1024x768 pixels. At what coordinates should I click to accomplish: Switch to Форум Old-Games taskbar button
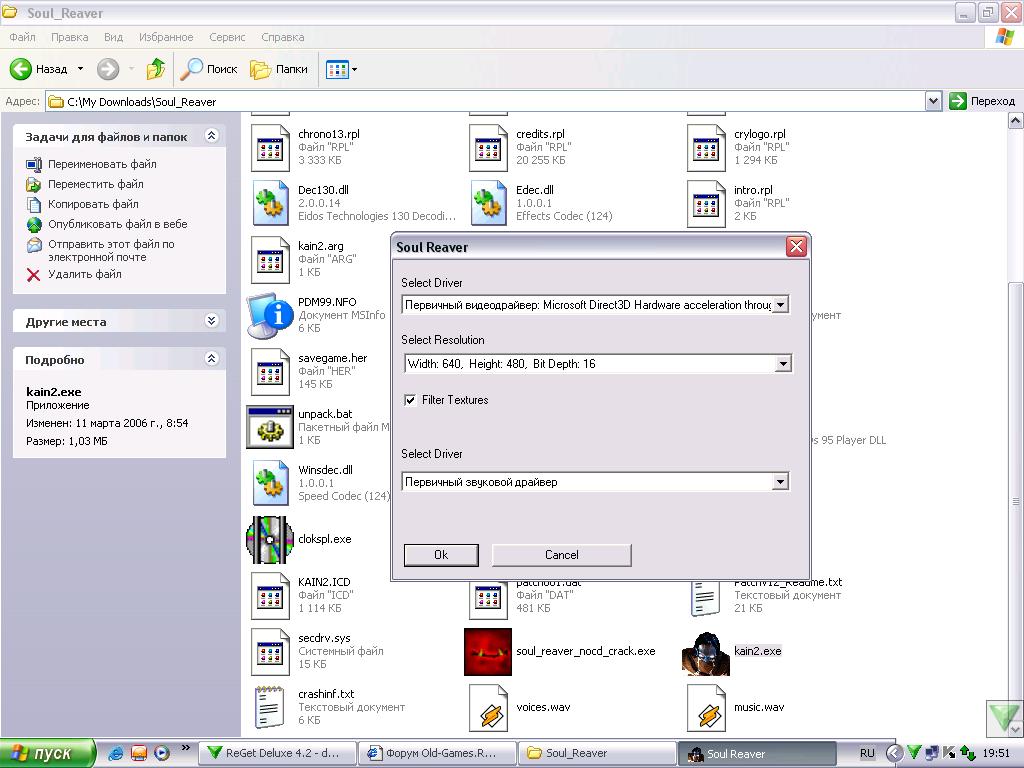437,753
